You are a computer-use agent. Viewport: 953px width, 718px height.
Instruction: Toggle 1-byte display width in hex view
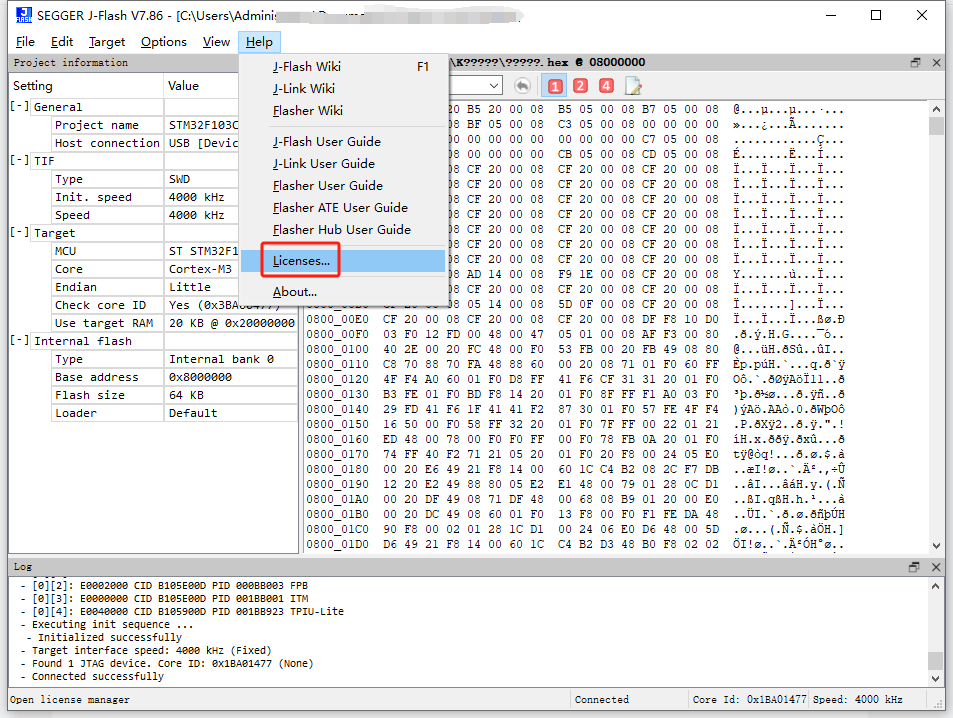point(553,86)
